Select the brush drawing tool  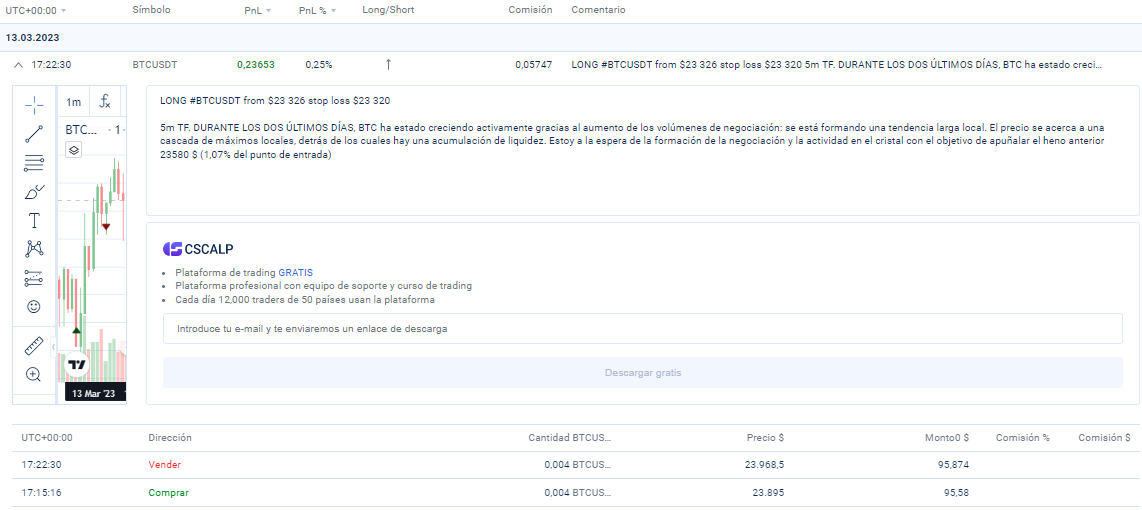click(x=34, y=192)
